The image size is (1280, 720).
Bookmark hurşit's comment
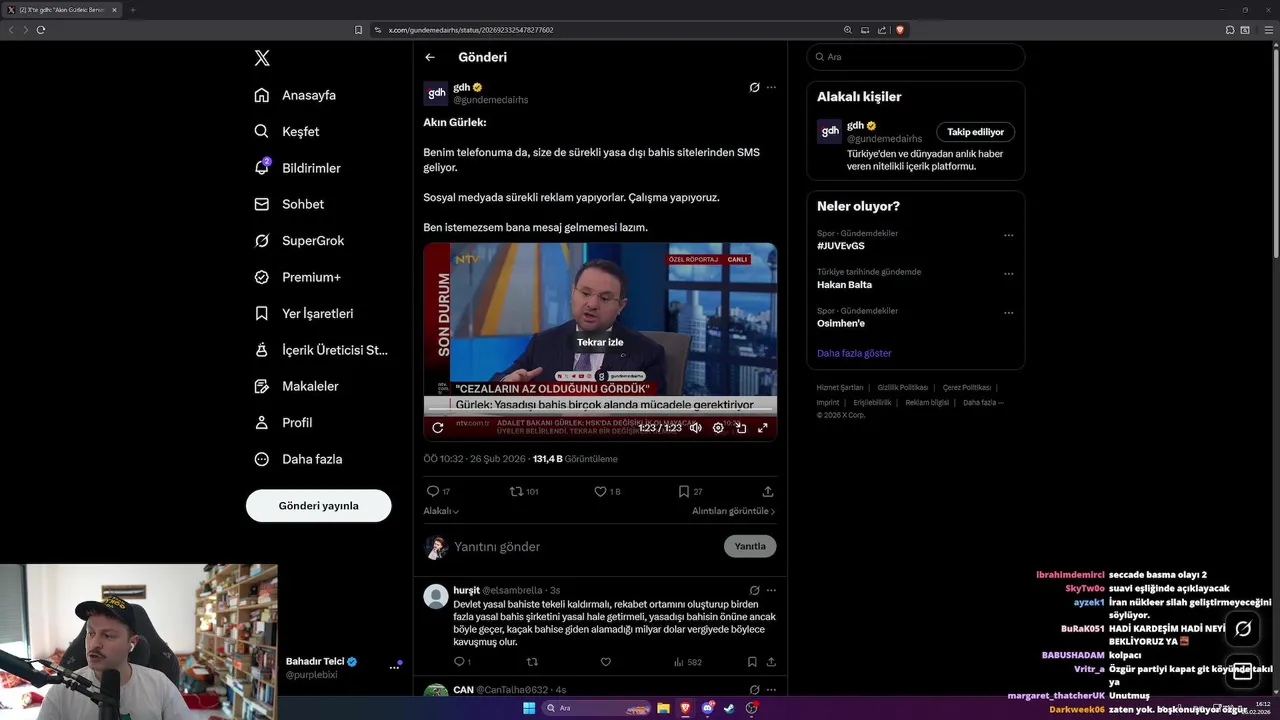(x=752, y=662)
